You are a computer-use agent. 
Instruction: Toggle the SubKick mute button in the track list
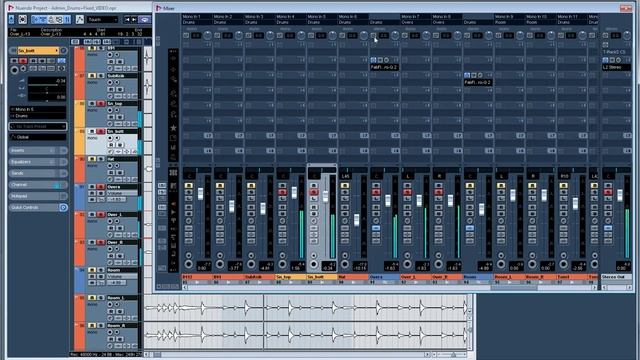tap(93, 76)
